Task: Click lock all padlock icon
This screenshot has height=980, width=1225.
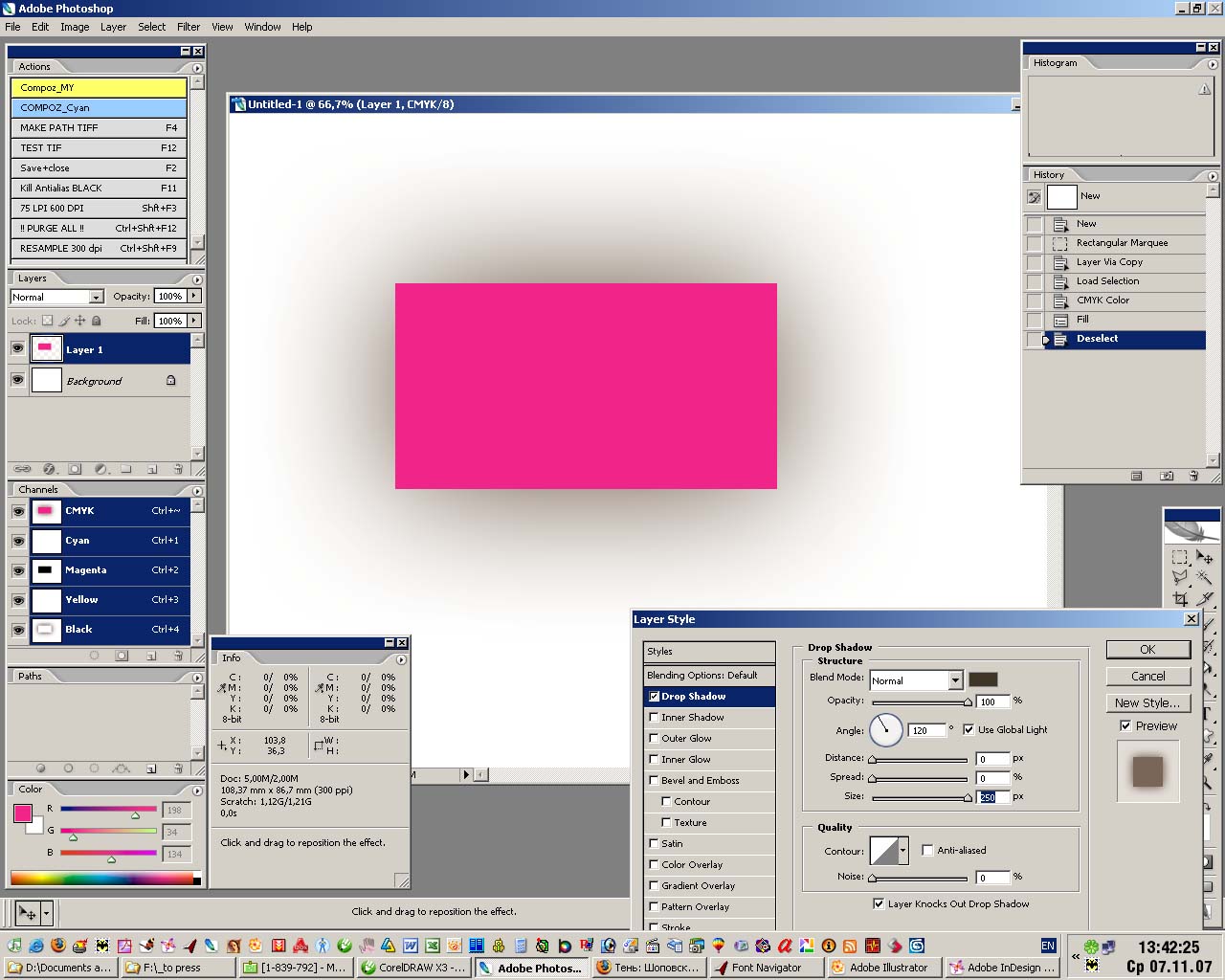Action: (x=96, y=321)
